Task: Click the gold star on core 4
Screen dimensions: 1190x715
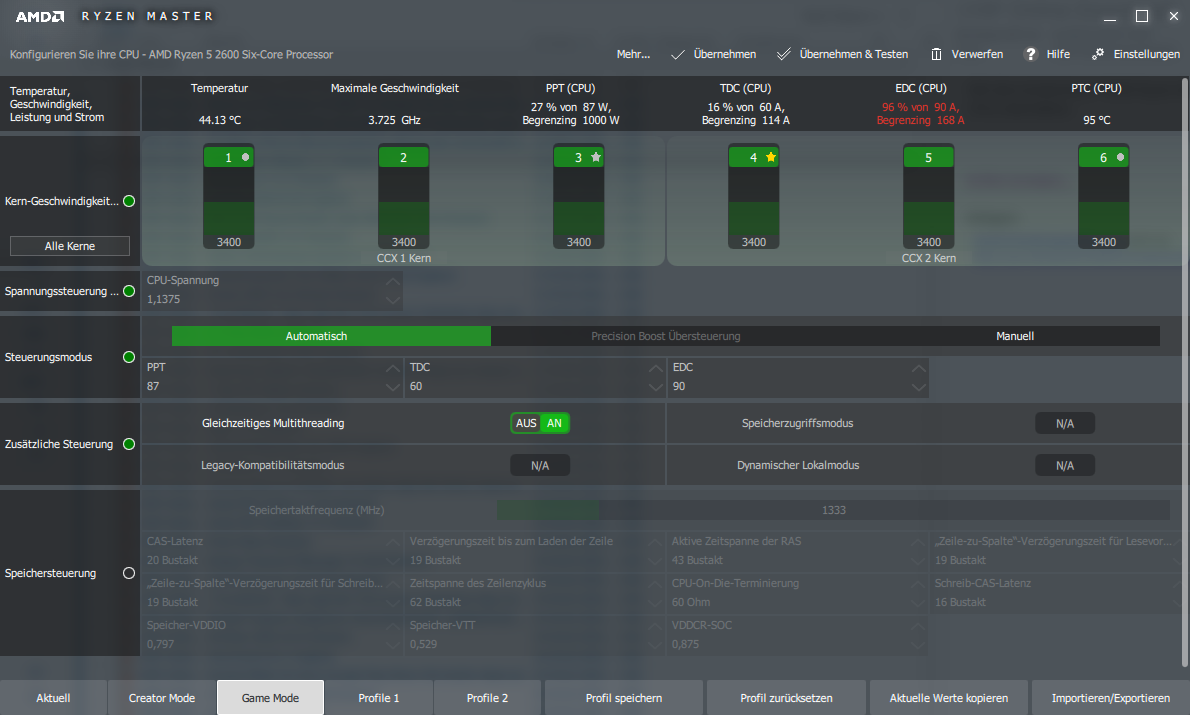Action: 770,157
